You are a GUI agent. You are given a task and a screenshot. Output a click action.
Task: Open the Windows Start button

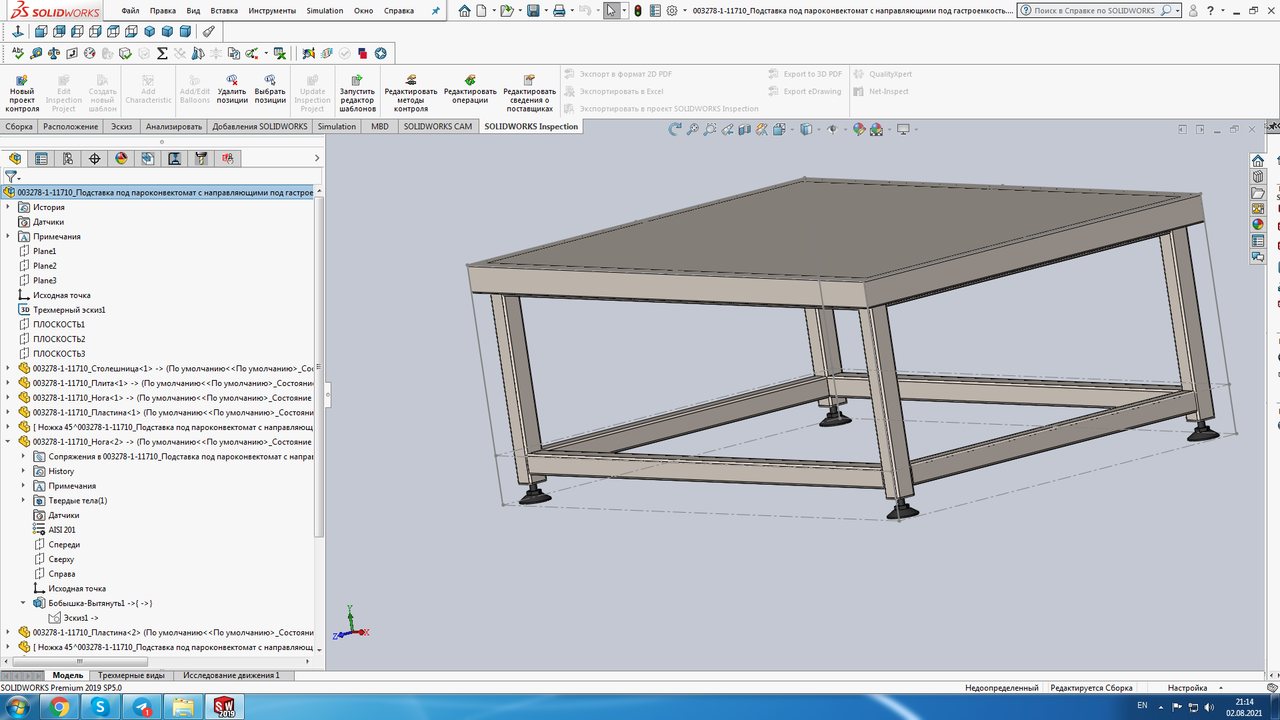pos(19,707)
